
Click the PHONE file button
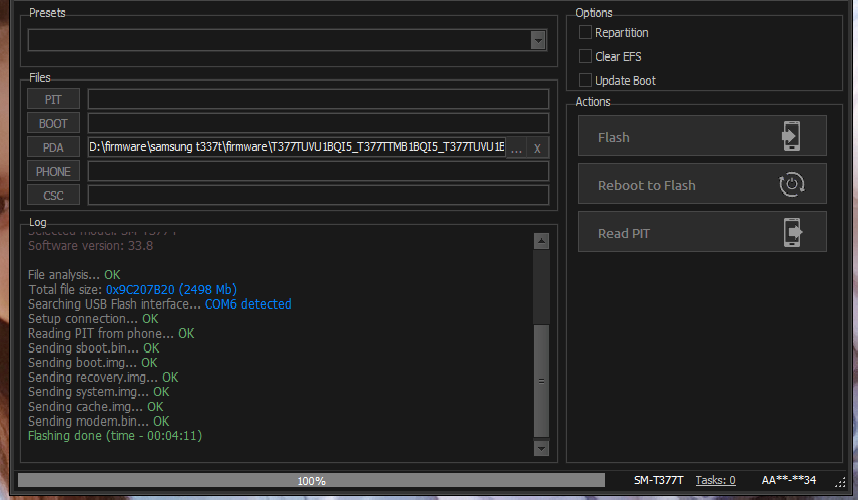(x=53, y=172)
